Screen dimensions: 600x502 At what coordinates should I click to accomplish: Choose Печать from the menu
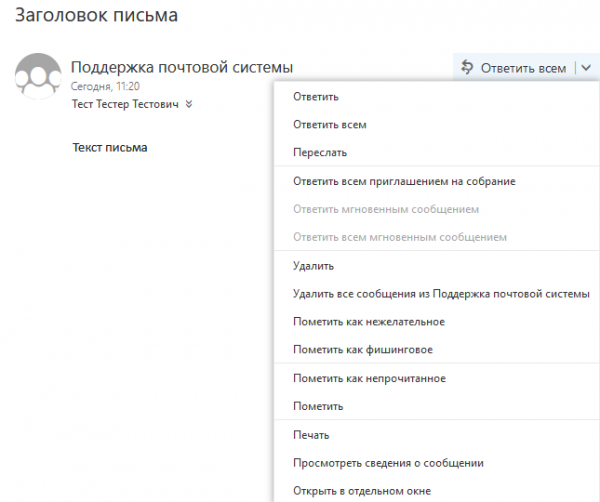coord(437,435)
